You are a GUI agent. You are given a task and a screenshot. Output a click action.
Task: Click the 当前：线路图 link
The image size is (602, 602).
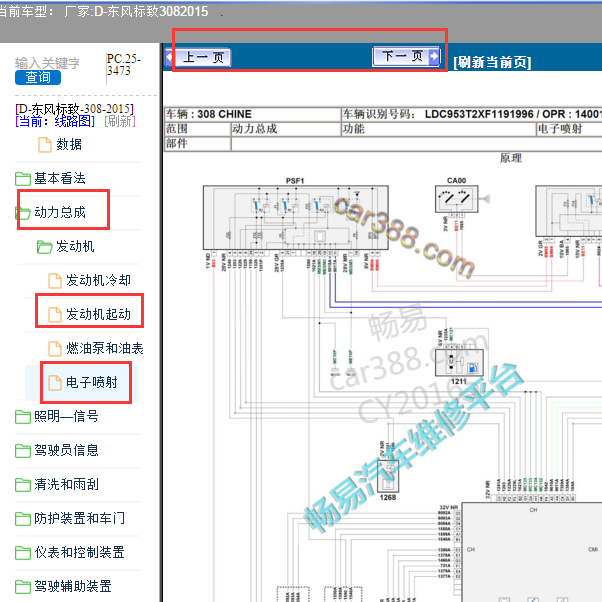coord(55,121)
